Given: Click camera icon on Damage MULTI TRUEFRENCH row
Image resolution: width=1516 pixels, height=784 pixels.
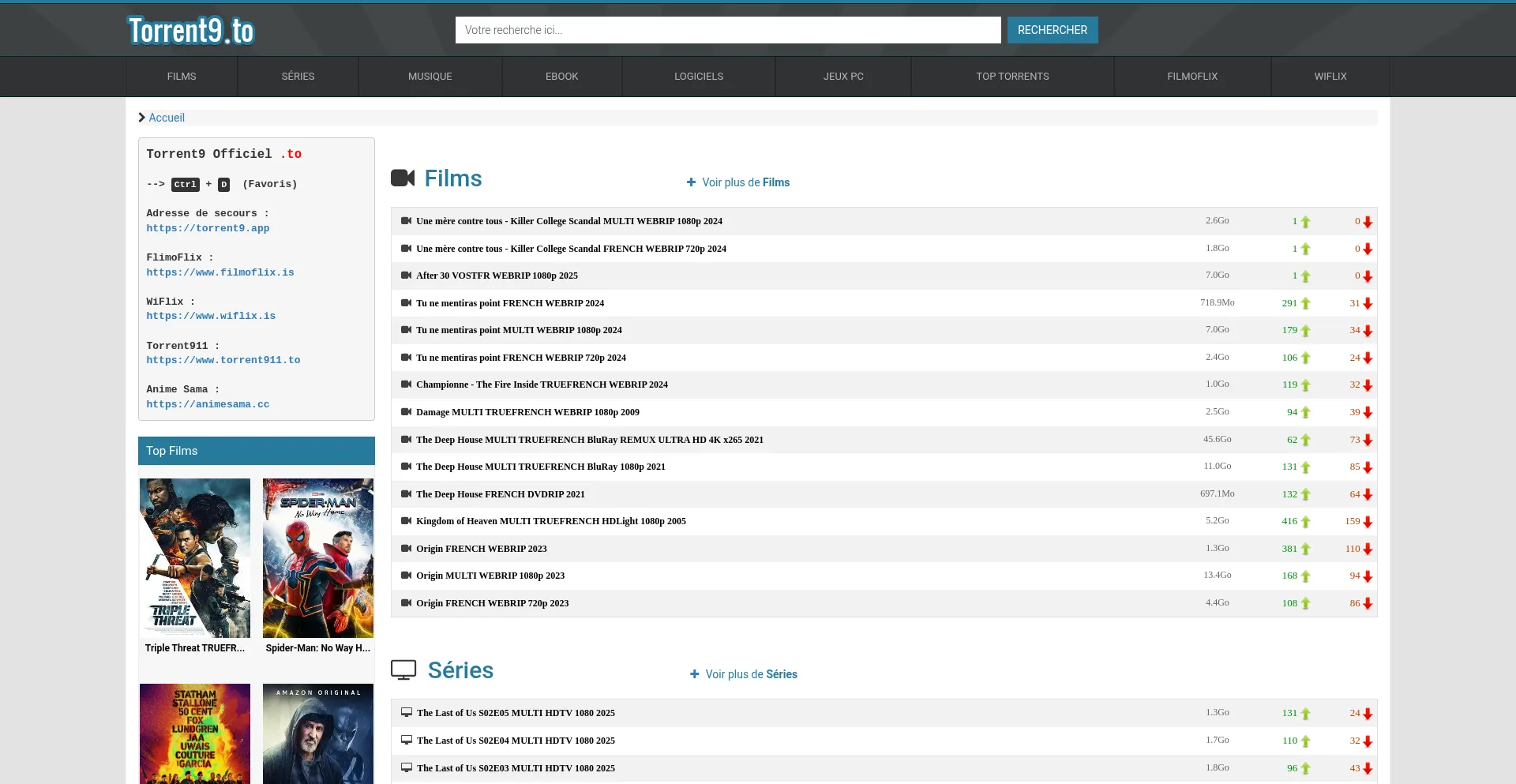Looking at the screenshot, I should [407, 412].
